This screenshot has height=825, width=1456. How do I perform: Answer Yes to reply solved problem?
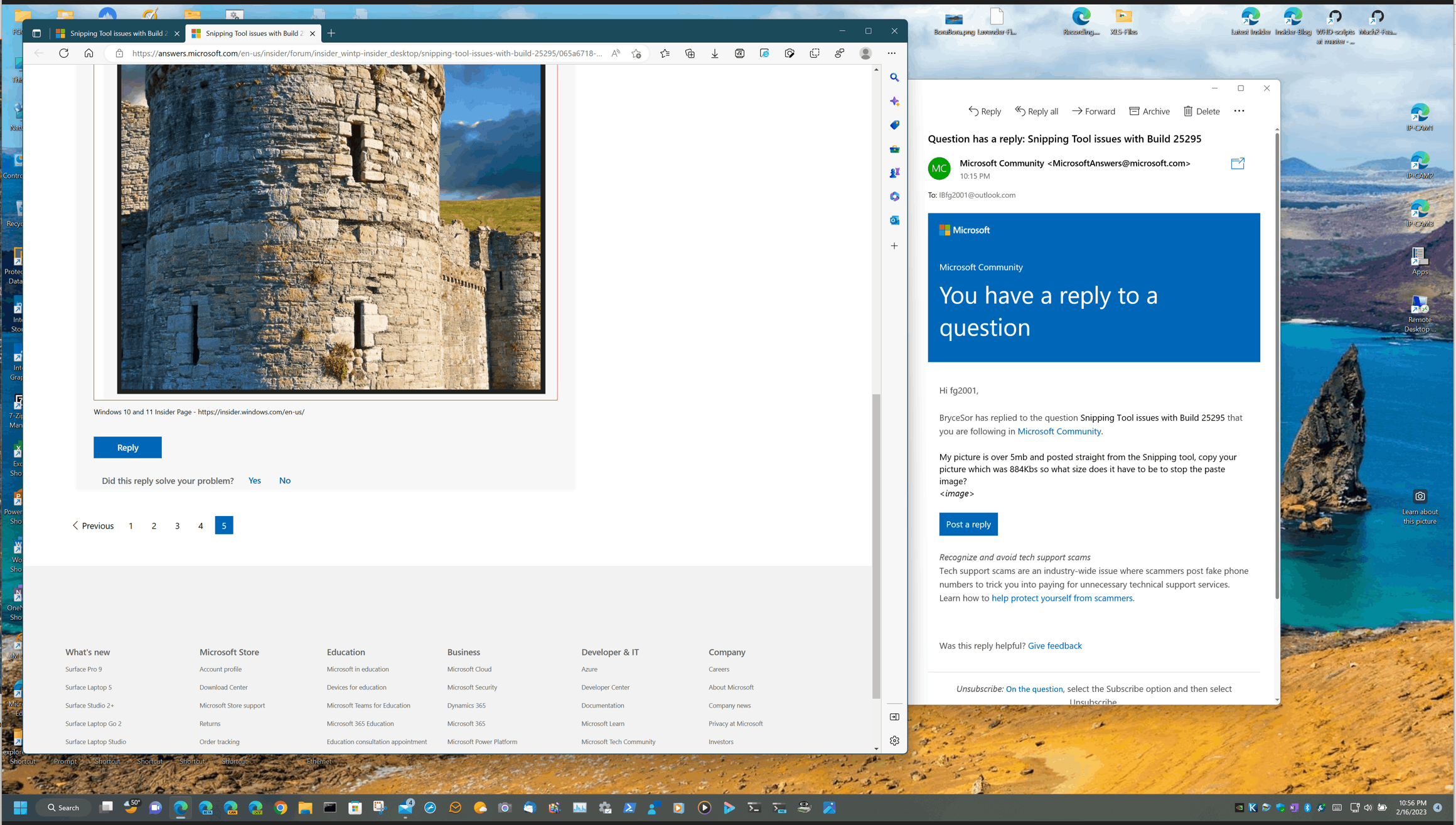pyautogui.click(x=254, y=480)
